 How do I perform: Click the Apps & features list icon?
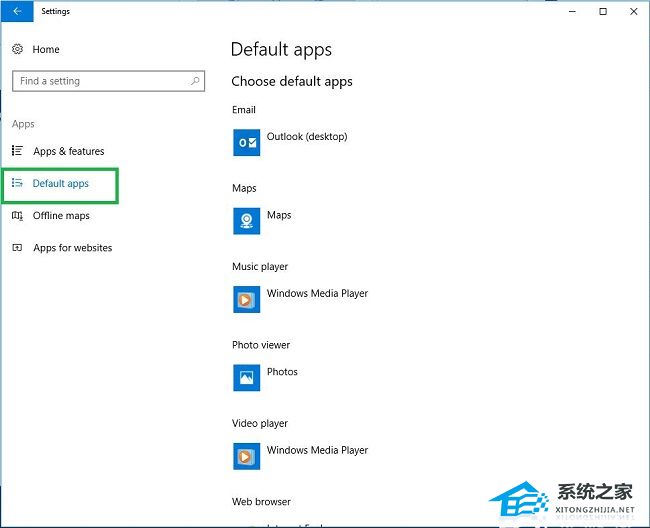[17, 151]
